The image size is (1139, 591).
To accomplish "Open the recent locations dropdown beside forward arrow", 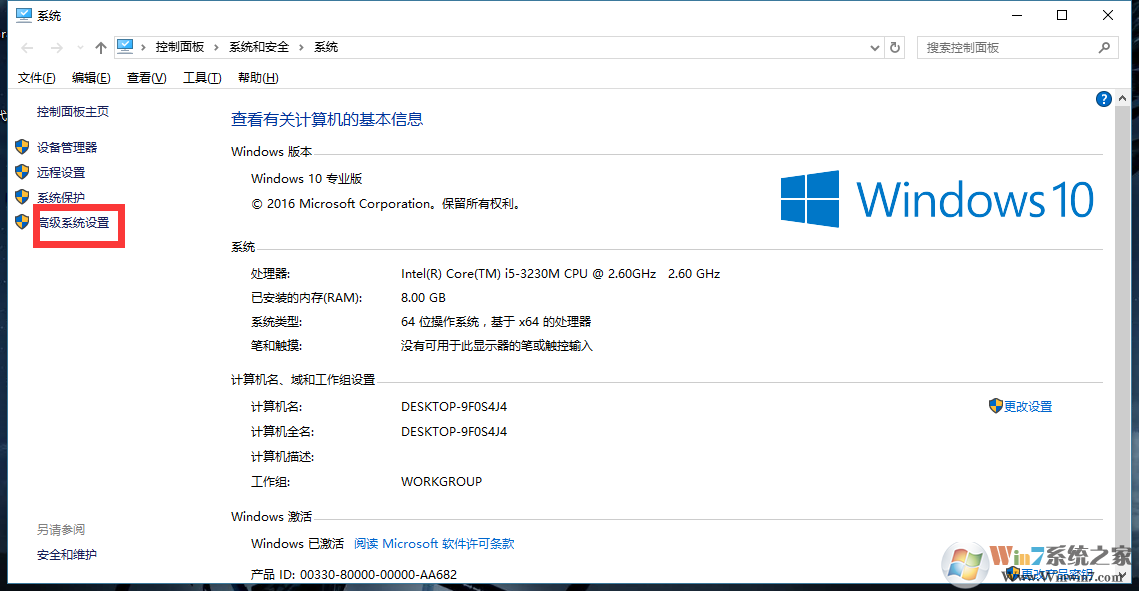I will (x=79, y=47).
